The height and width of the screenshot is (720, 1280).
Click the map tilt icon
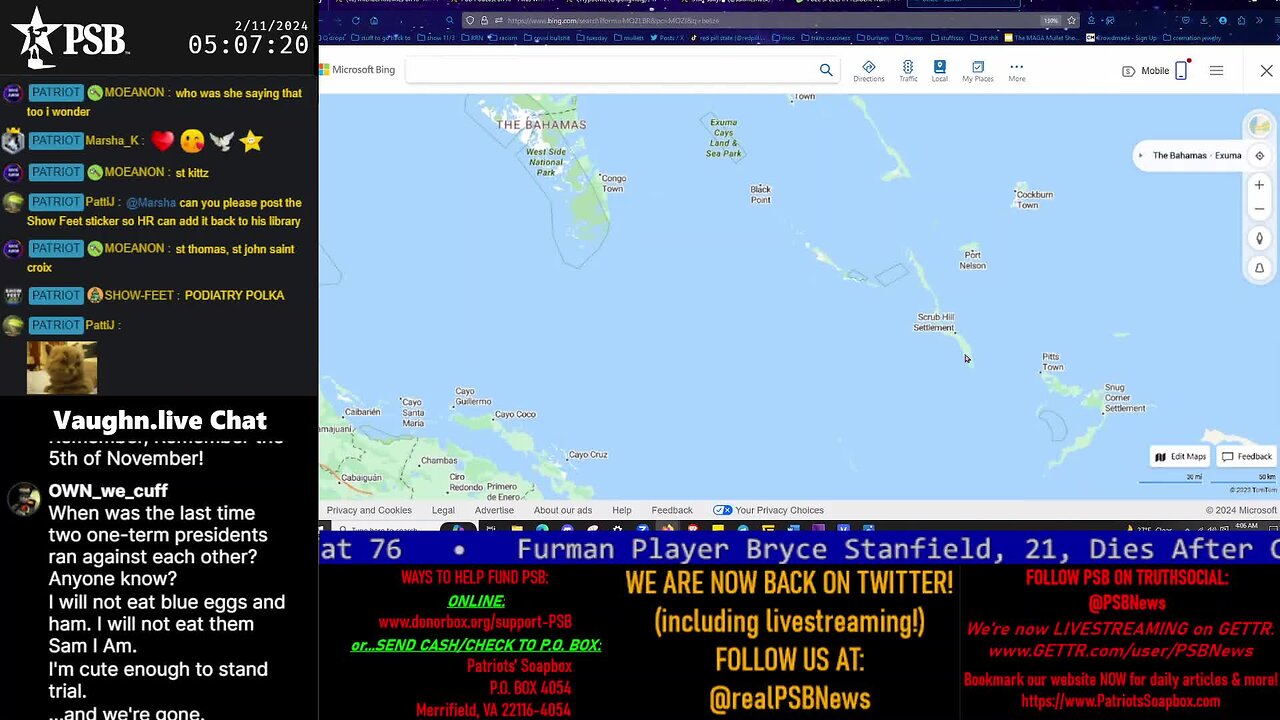coord(1259,268)
